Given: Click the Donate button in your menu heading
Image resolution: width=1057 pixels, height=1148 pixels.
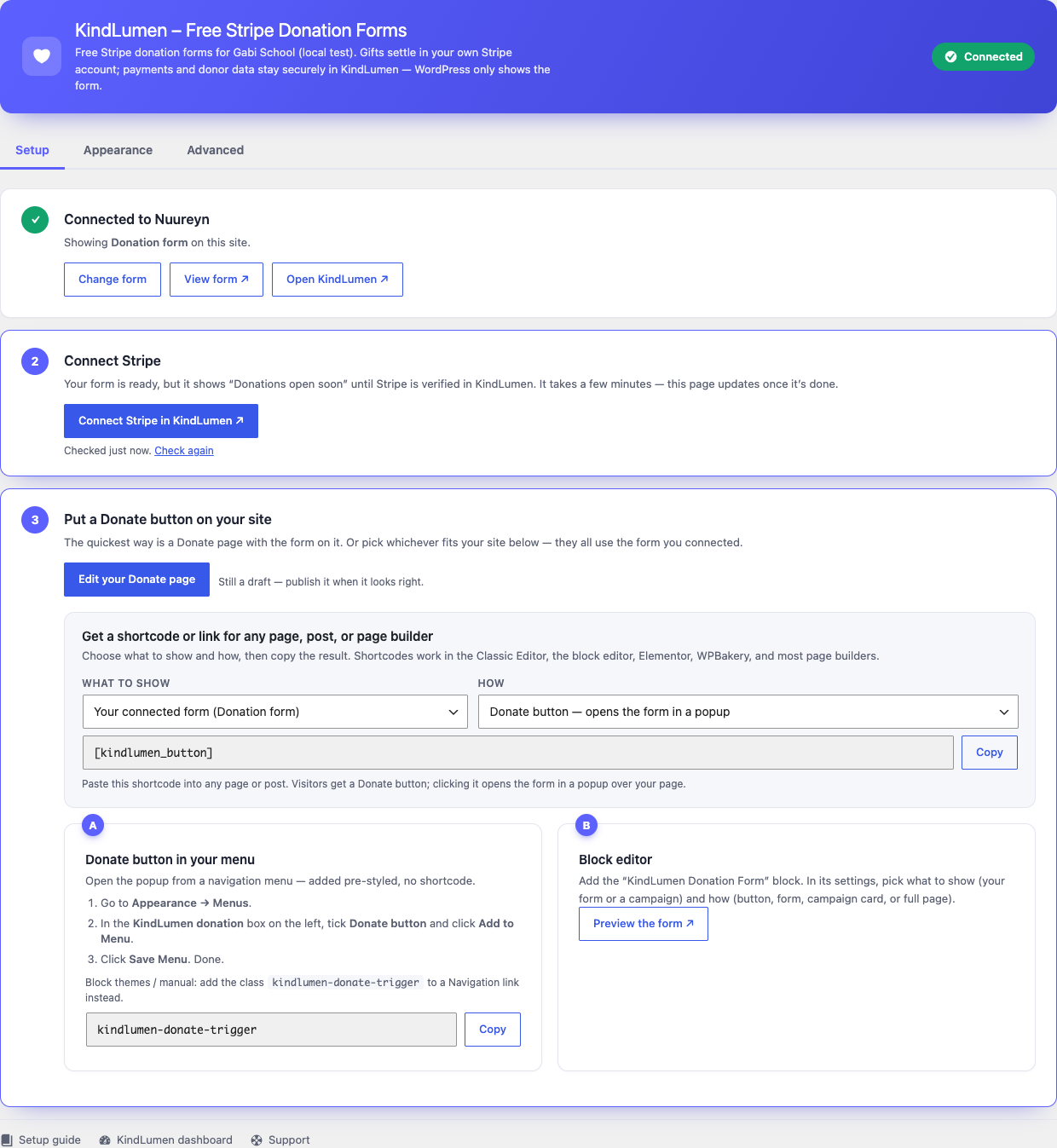Looking at the screenshot, I should tap(170, 860).
